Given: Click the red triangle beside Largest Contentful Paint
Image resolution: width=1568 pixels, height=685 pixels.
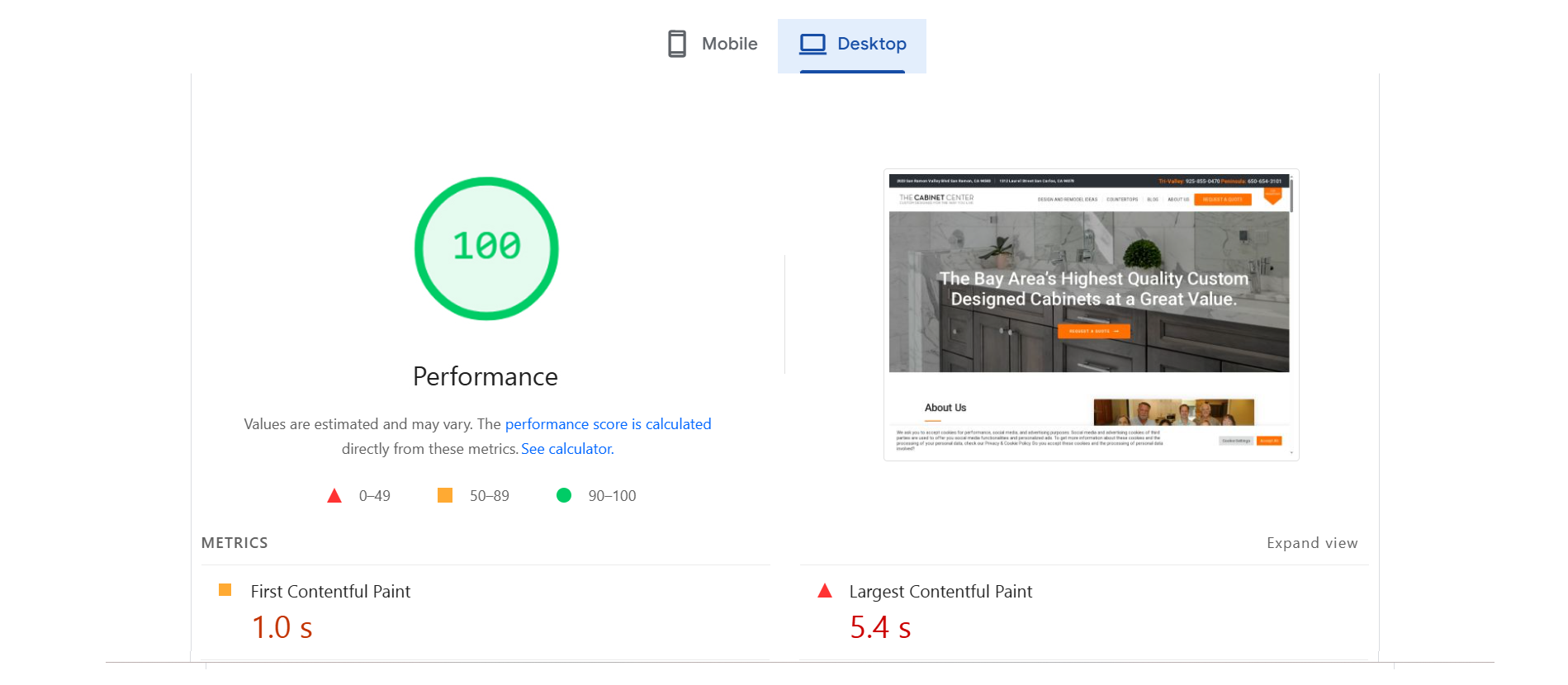Looking at the screenshot, I should click(x=824, y=591).
